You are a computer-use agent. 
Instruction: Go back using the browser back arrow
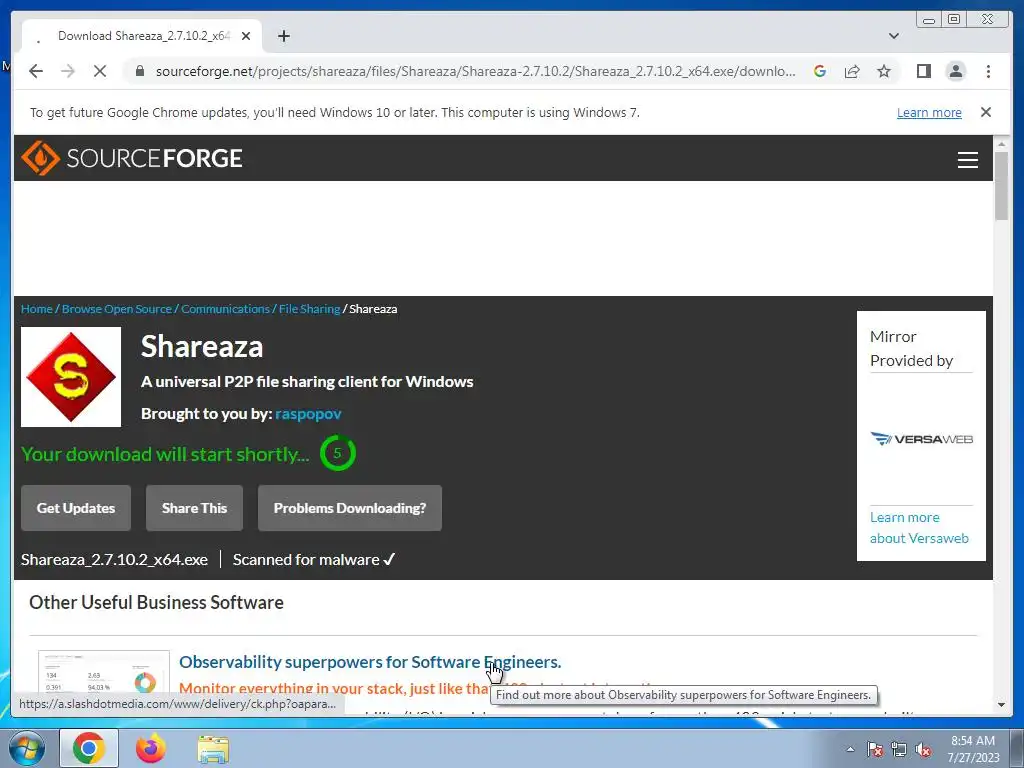(x=36, y=71)
